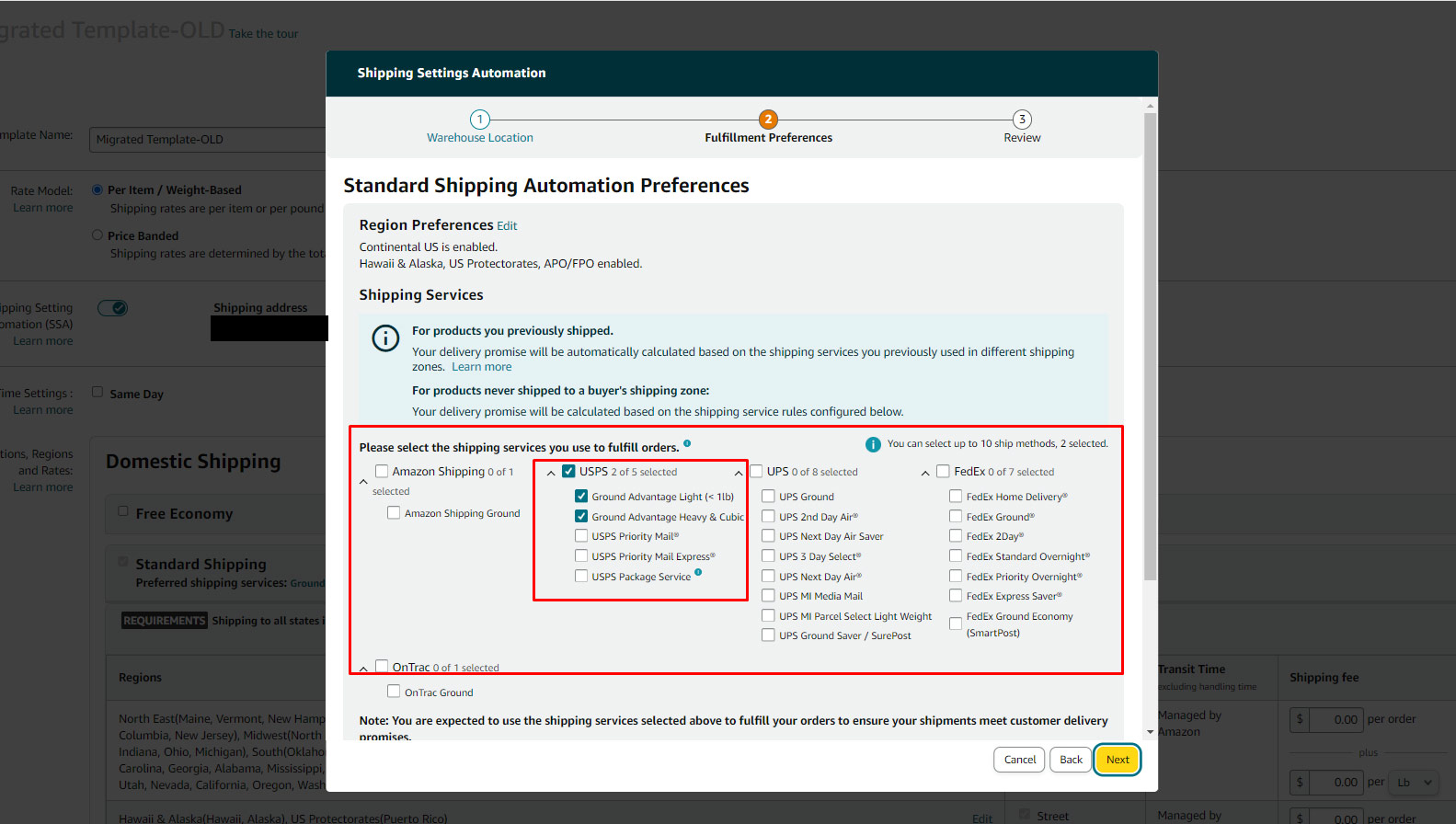Open Learn more link in info notice
Viewport: 1456px width, 824px height.
coord(482,367)
